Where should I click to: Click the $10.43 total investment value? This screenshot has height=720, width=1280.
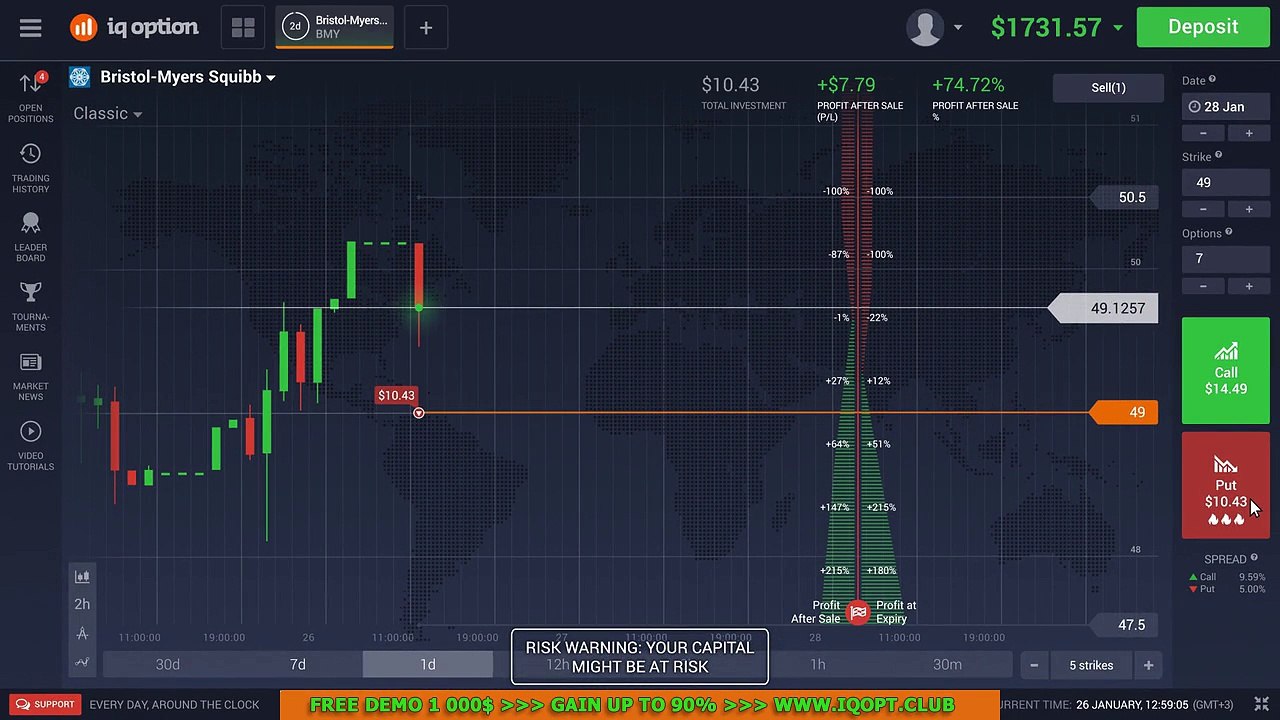[730, 86]
